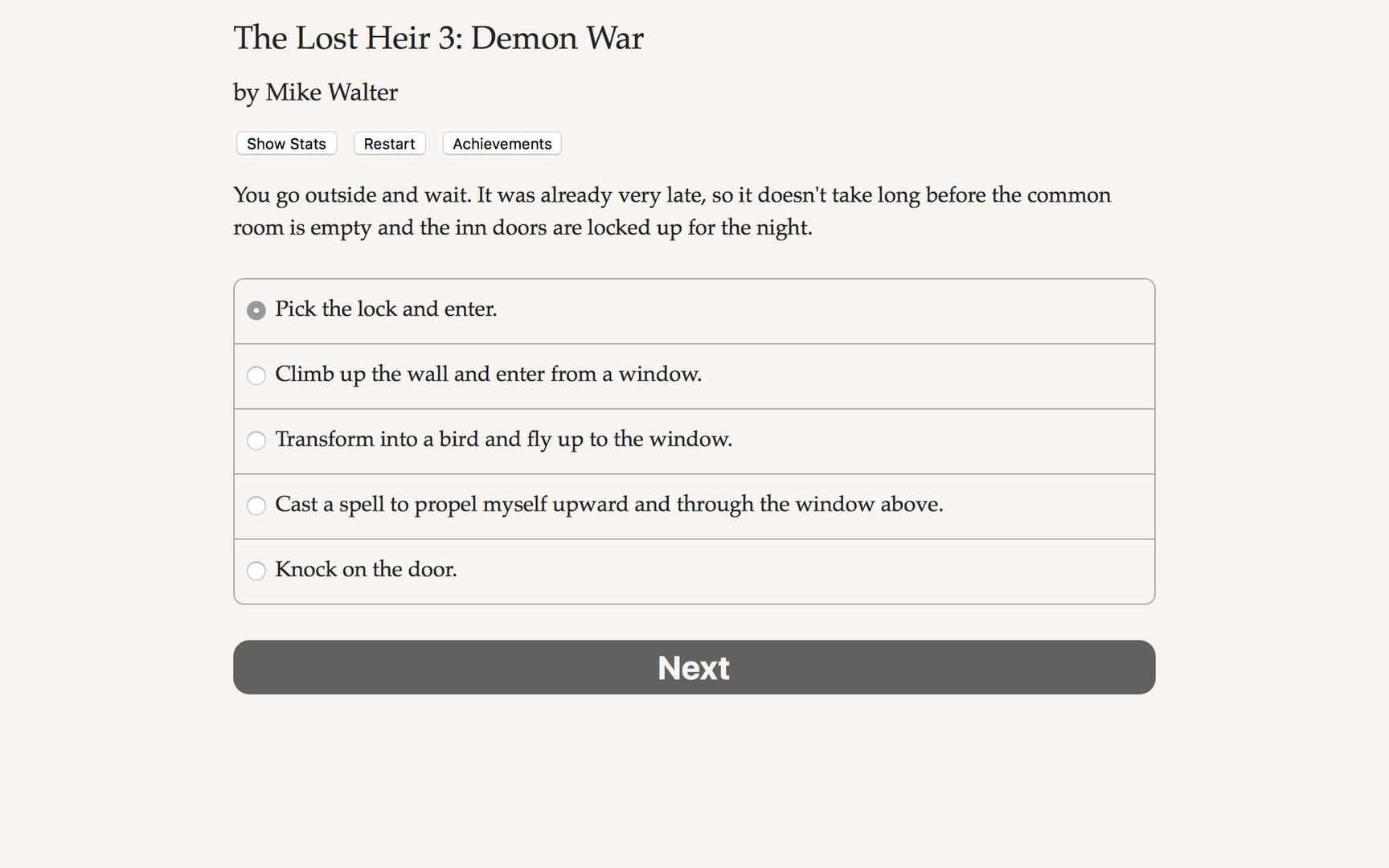Click the "Knock on the door" option box
The width and height of the screenshot is (1389, 868).
point(693,571)
